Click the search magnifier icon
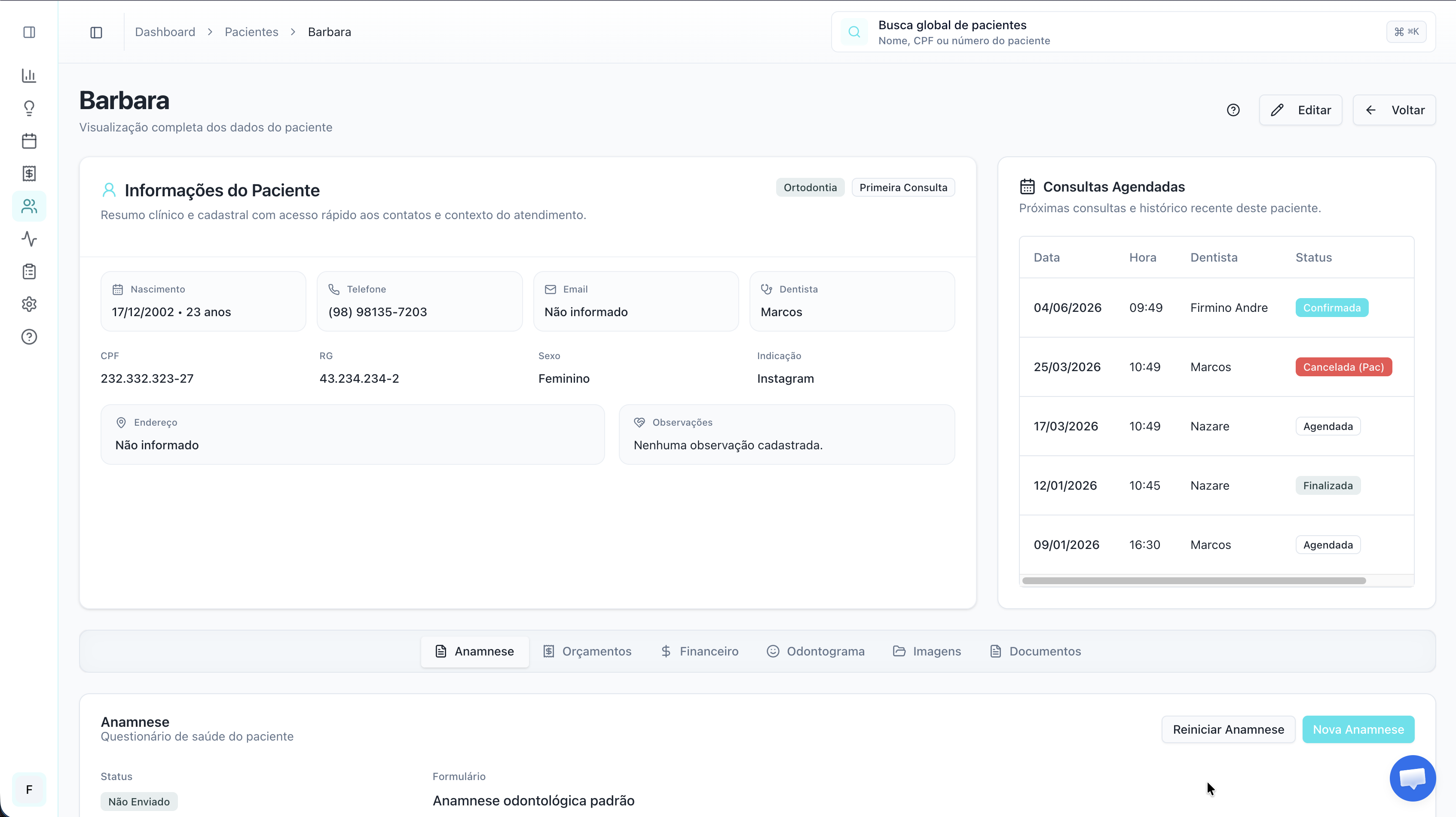 tap(854, 32)
